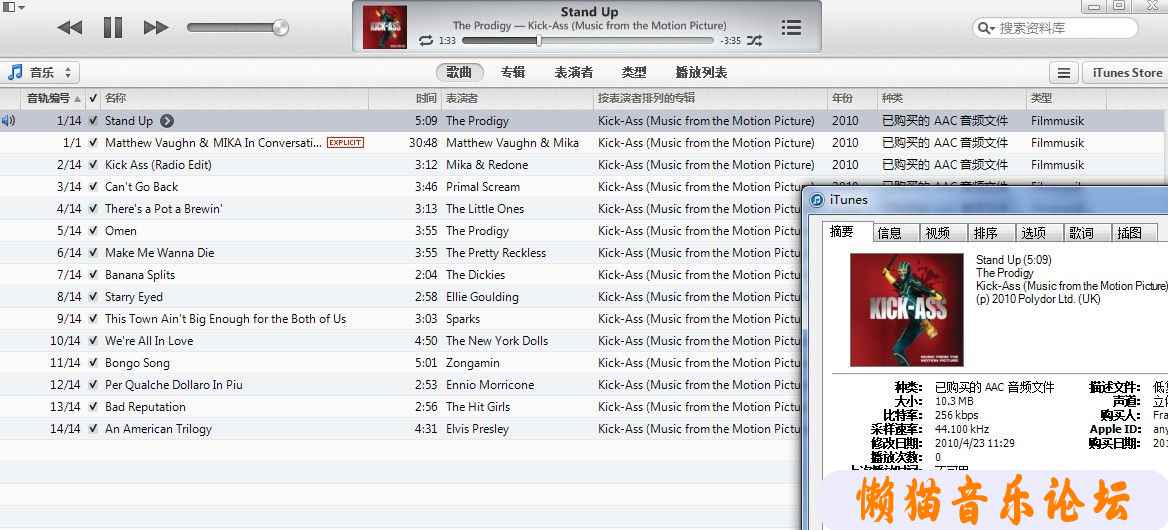The width and height of the screenshot is (1168, 530).
Task: Click artist Ennio Morricone in the list
Action: coord(490,385)
